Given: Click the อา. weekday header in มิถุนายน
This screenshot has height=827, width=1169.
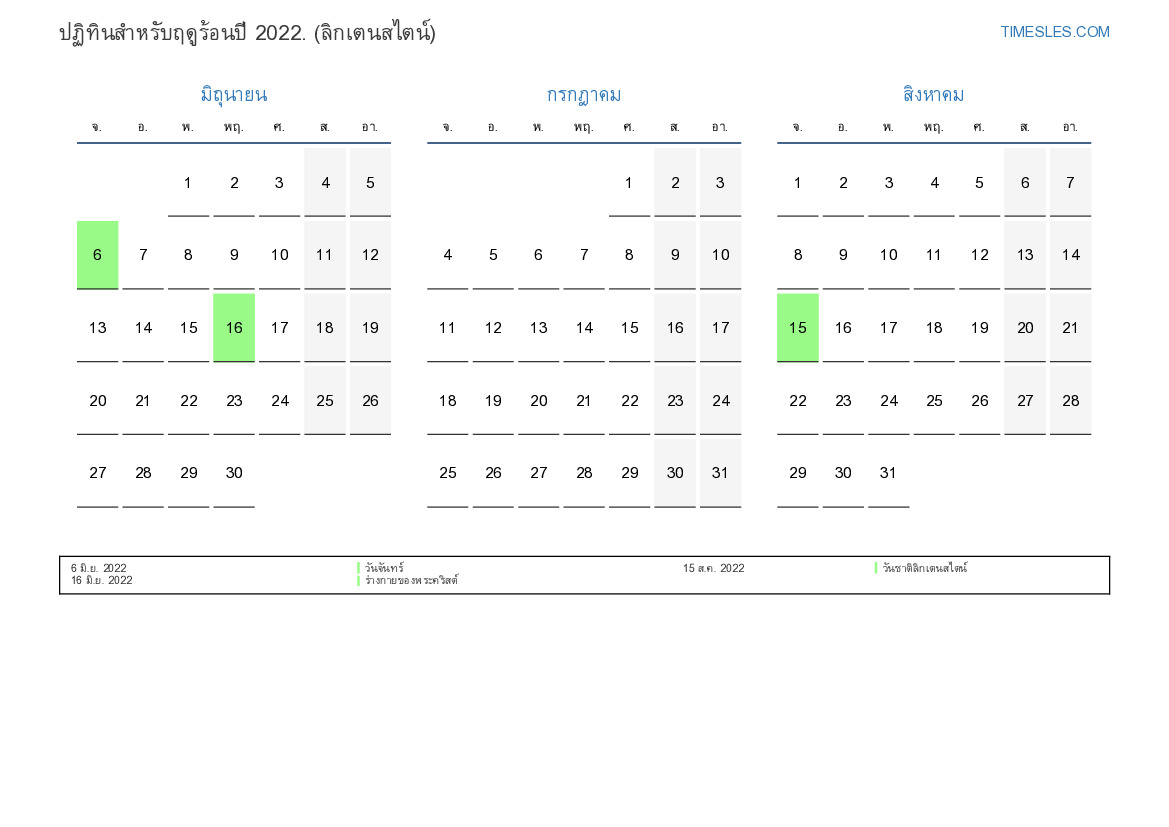Looking at the screenshot, I should [x=370, y=128].
